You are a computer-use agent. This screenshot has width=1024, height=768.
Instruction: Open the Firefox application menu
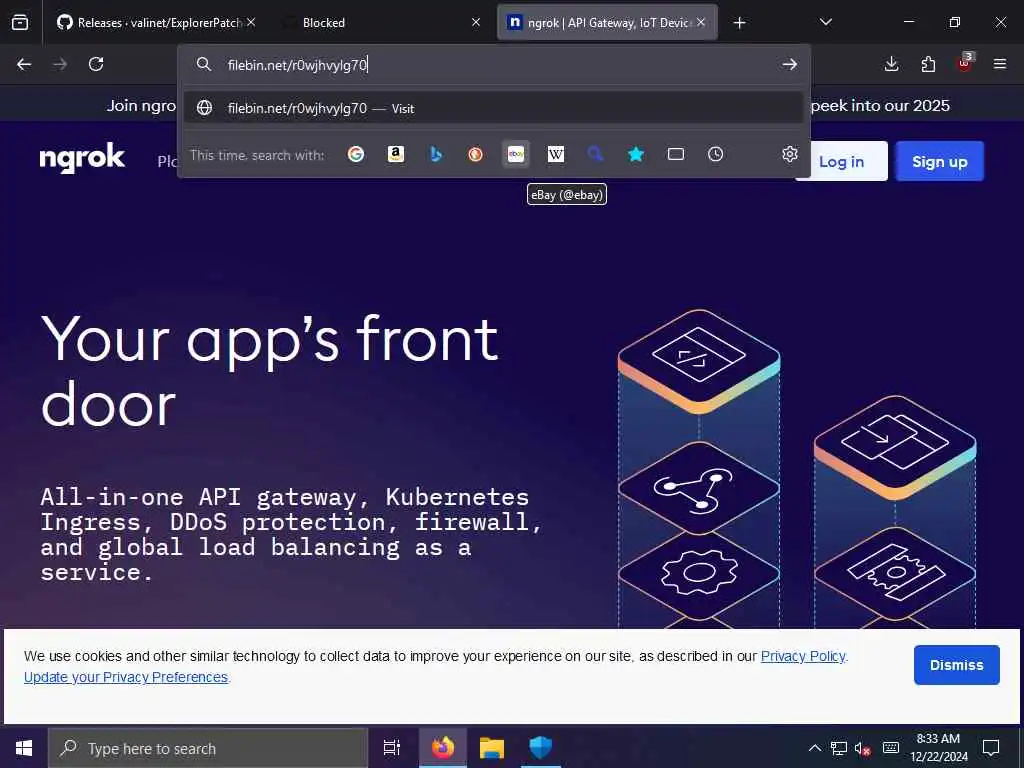(1000, 64)
